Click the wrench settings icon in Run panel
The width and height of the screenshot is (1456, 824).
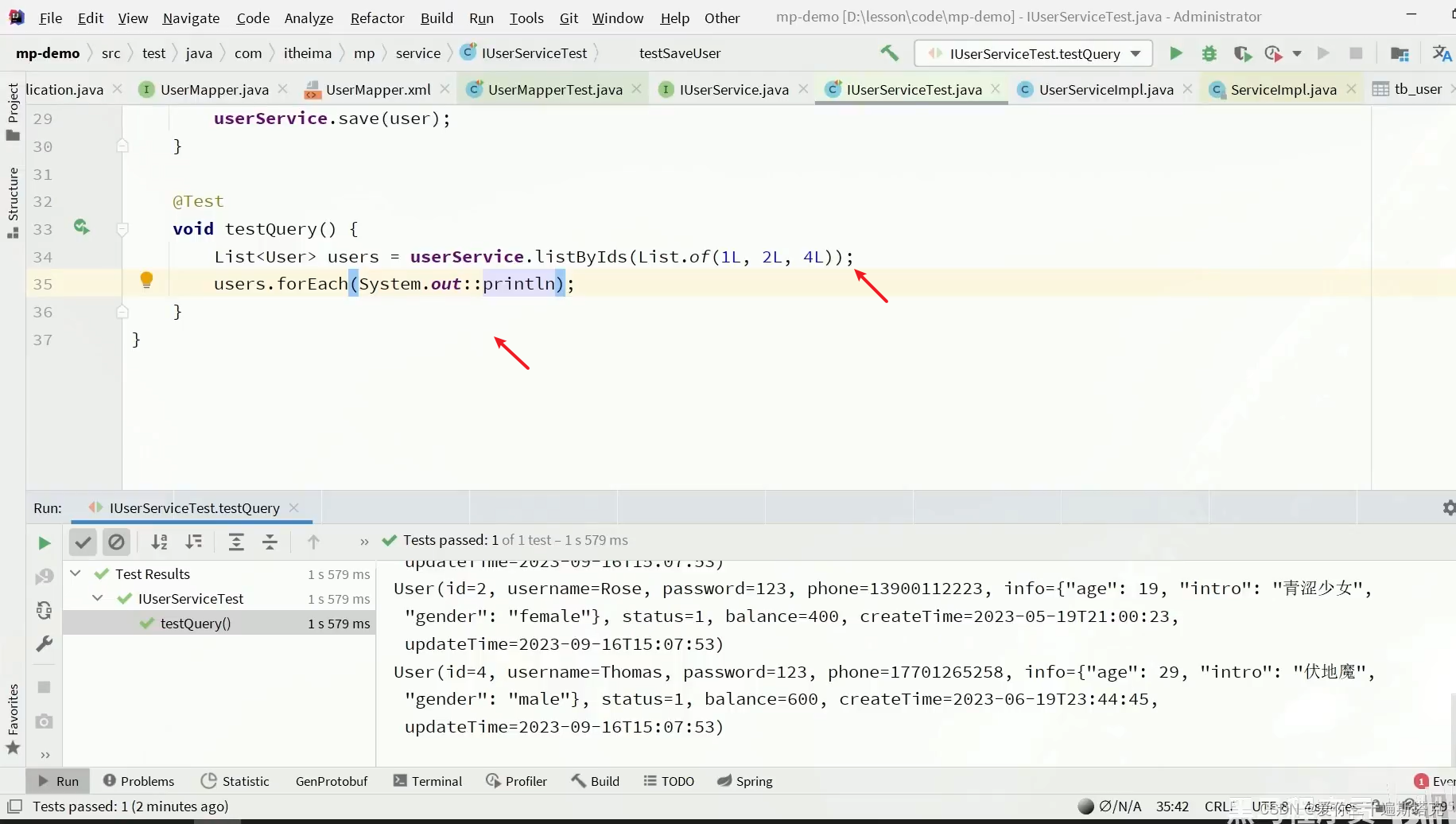(x=45, y=643)
